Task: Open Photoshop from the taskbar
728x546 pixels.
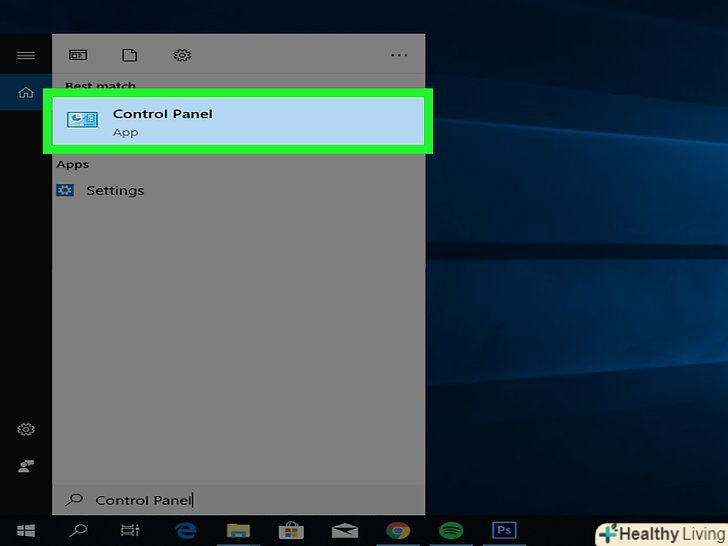Action: [x=504, y=531]
